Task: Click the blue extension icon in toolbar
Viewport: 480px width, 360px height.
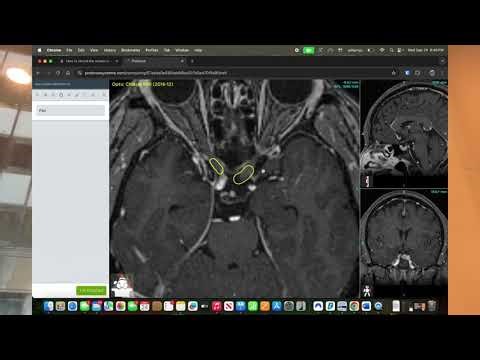Action: tap(407, 73)
